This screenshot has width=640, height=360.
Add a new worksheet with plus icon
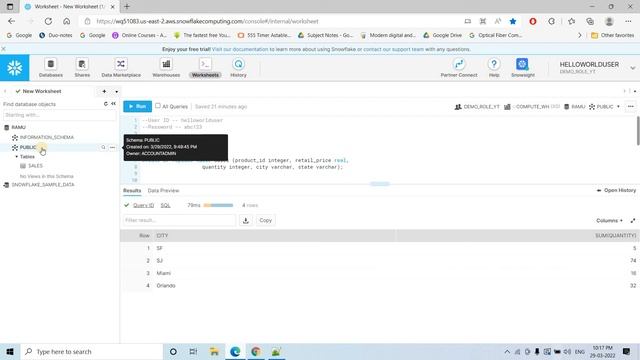pyautogui.click(x=104, y=91)
